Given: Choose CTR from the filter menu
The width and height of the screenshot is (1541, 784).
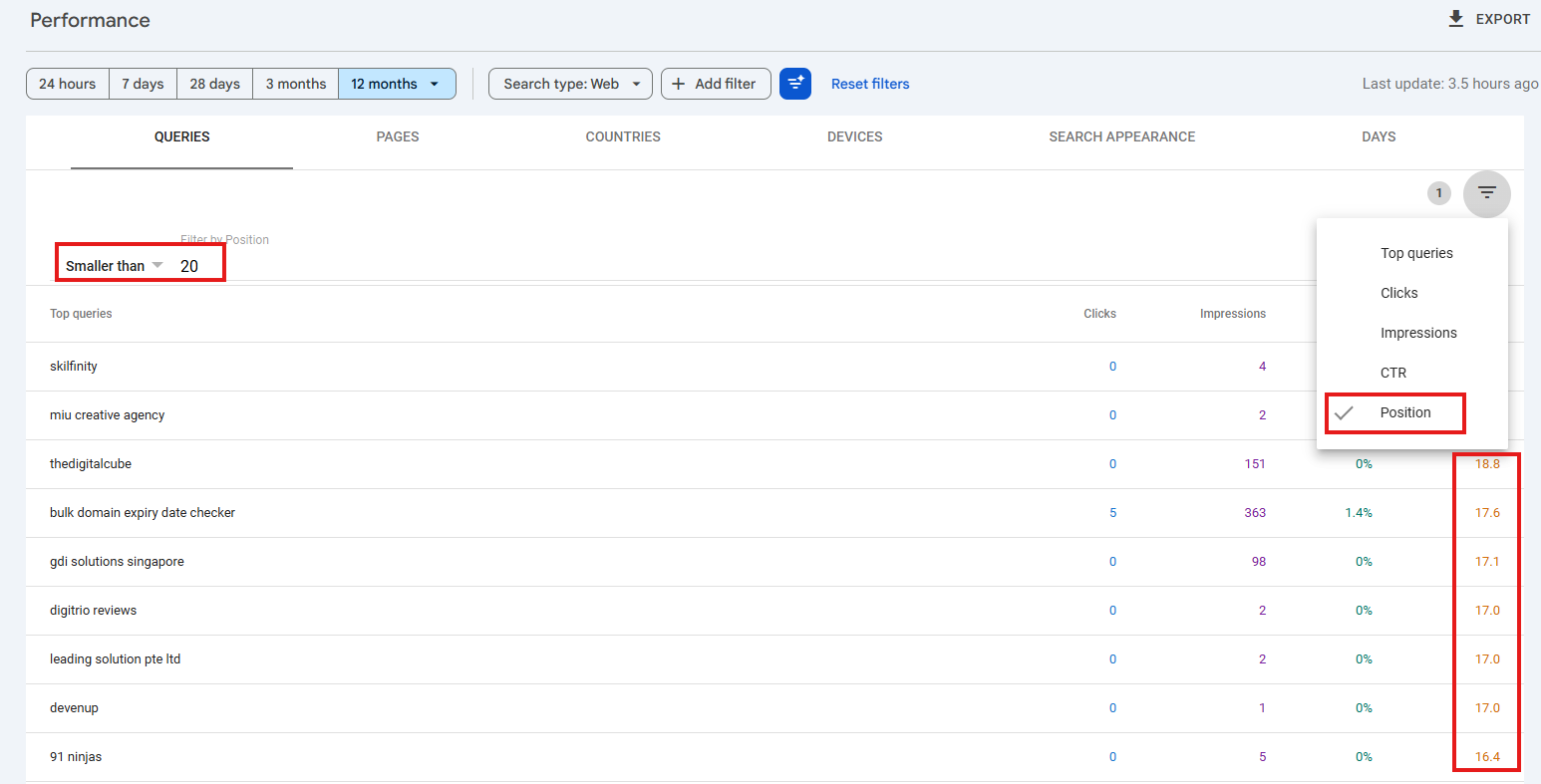Looking at the screenshot, I should 1392,373.
